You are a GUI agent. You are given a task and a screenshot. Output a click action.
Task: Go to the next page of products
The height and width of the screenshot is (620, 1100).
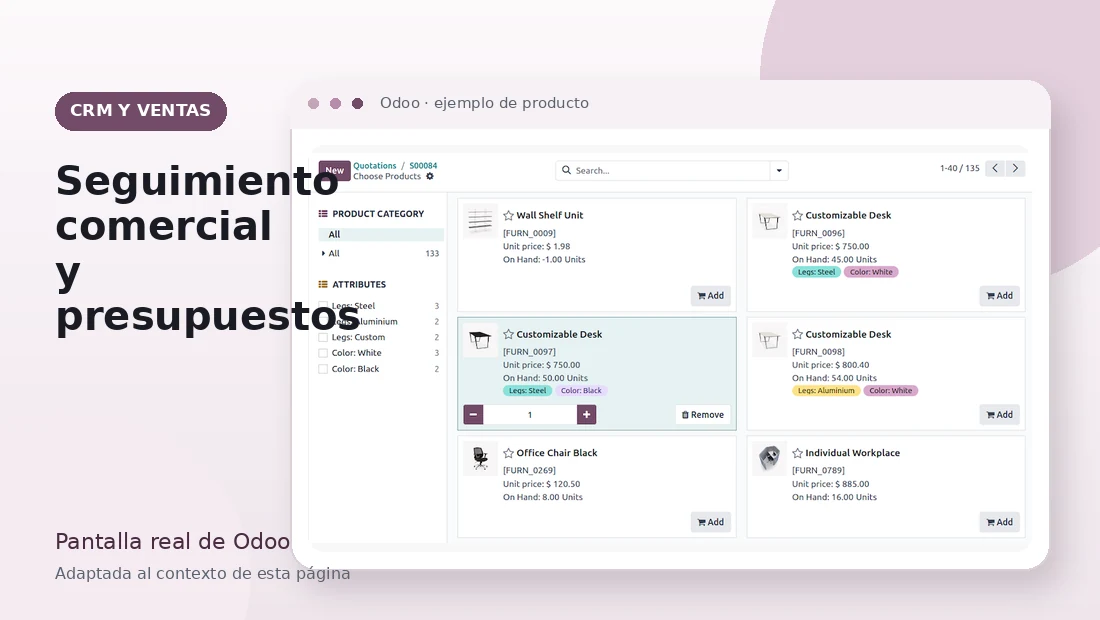(1015, 168)
